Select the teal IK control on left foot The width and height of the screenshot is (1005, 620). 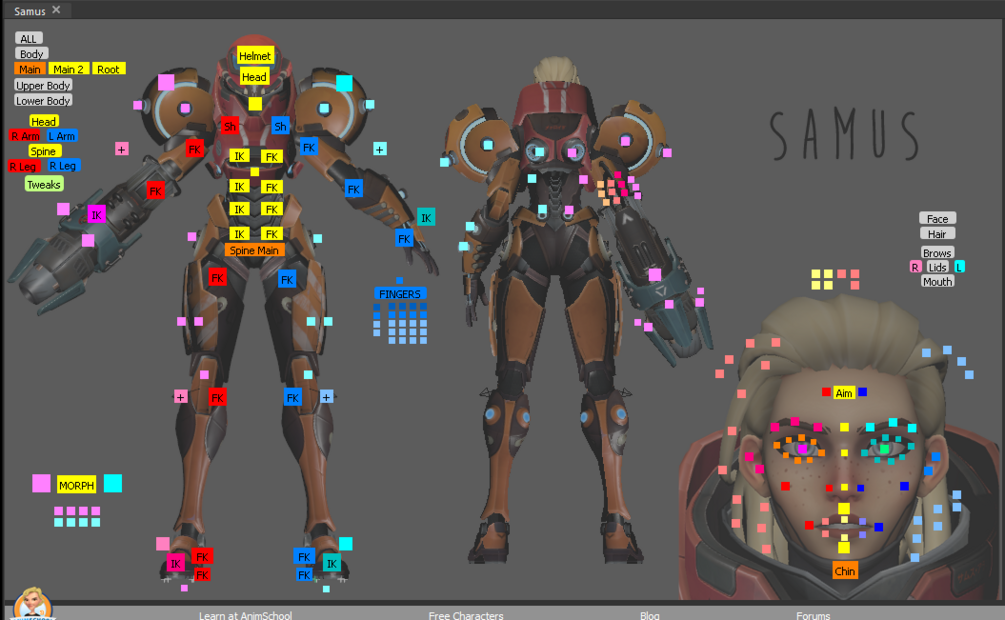[331, 564]
